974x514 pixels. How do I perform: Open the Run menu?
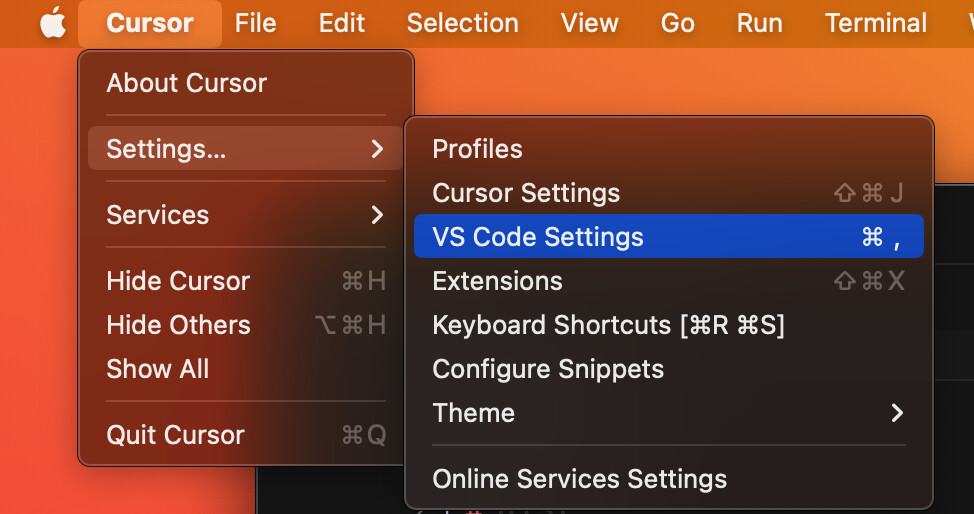pos(760,23)
